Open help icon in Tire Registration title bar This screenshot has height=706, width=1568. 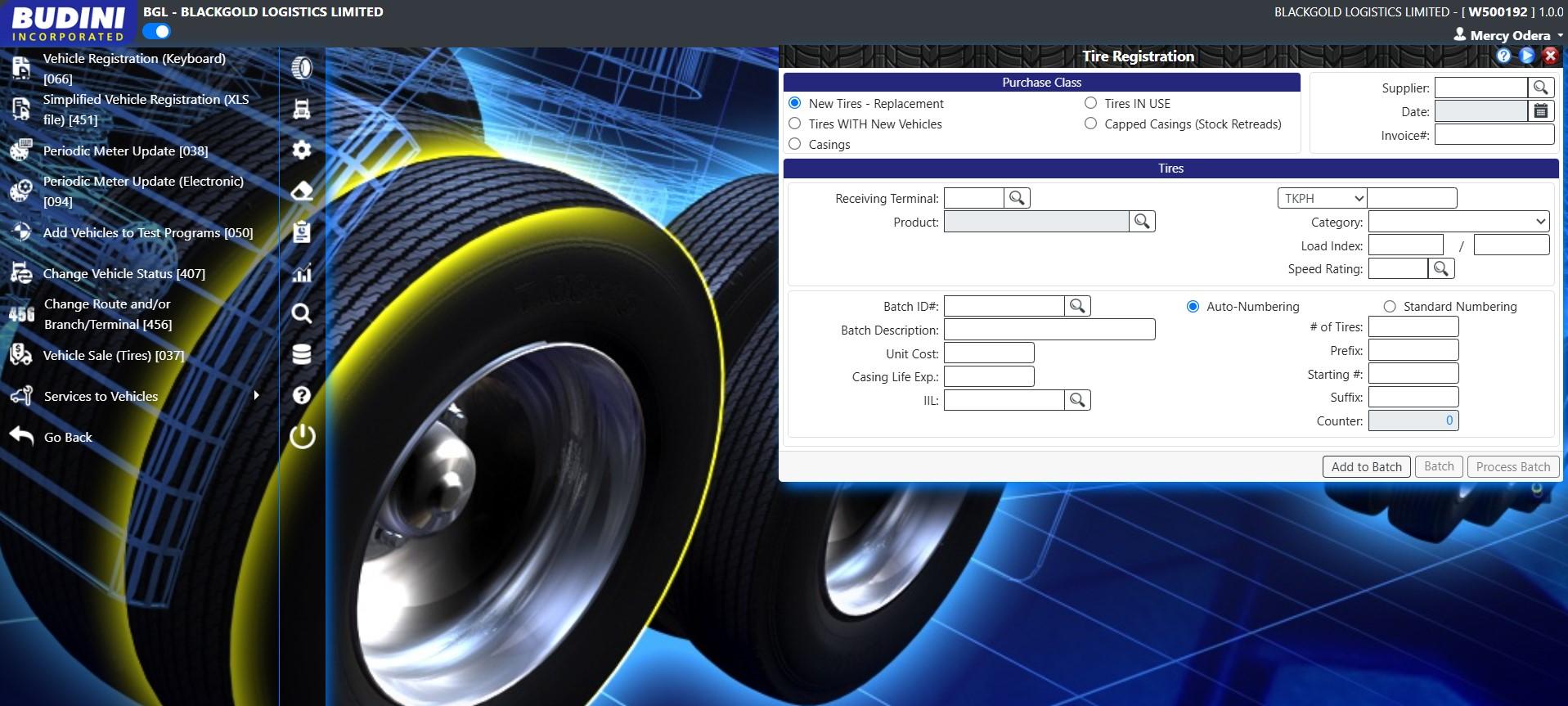(1503, 56)
